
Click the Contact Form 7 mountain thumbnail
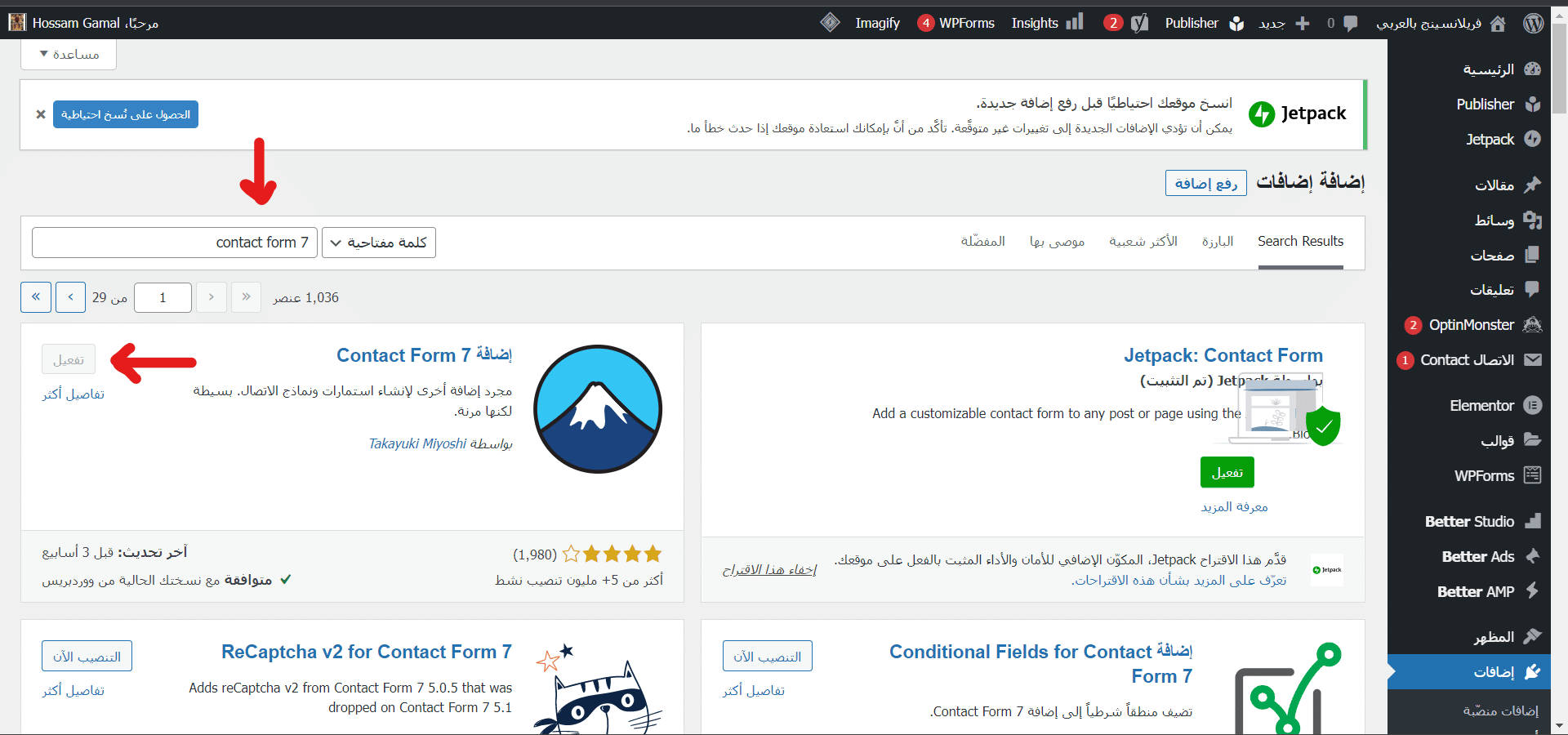pos(598,408)
